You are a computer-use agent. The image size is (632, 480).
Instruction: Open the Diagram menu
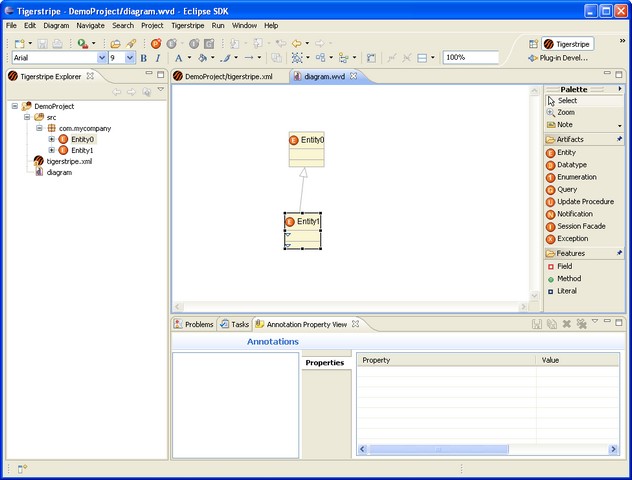coord(56,25)
